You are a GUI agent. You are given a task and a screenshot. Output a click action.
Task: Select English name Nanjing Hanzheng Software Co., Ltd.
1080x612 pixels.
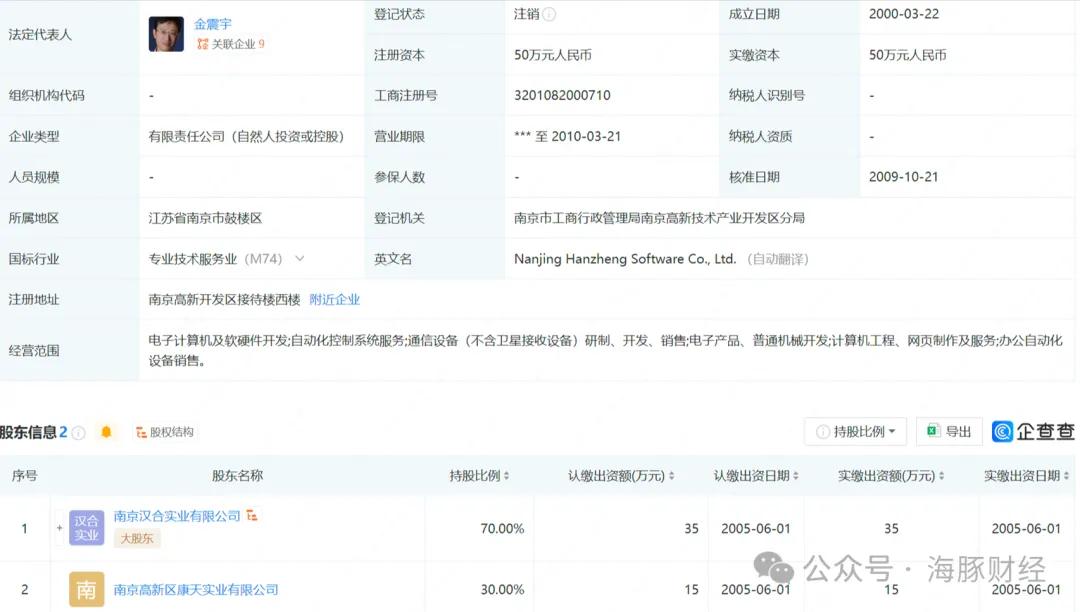[x=625, y=259]
